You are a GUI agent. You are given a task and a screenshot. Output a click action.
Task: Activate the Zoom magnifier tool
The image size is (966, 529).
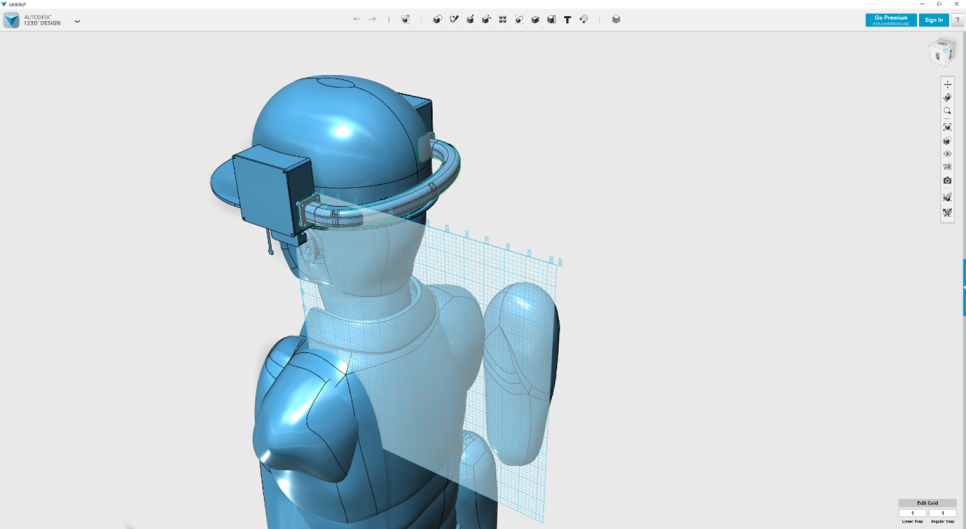point(947,112)
